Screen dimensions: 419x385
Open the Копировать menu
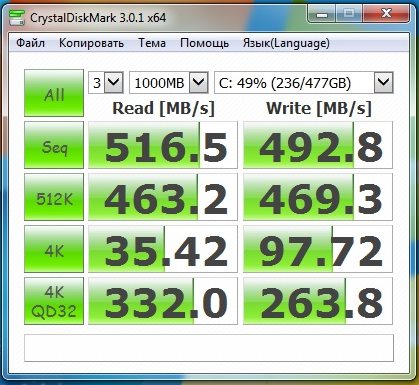91,43
